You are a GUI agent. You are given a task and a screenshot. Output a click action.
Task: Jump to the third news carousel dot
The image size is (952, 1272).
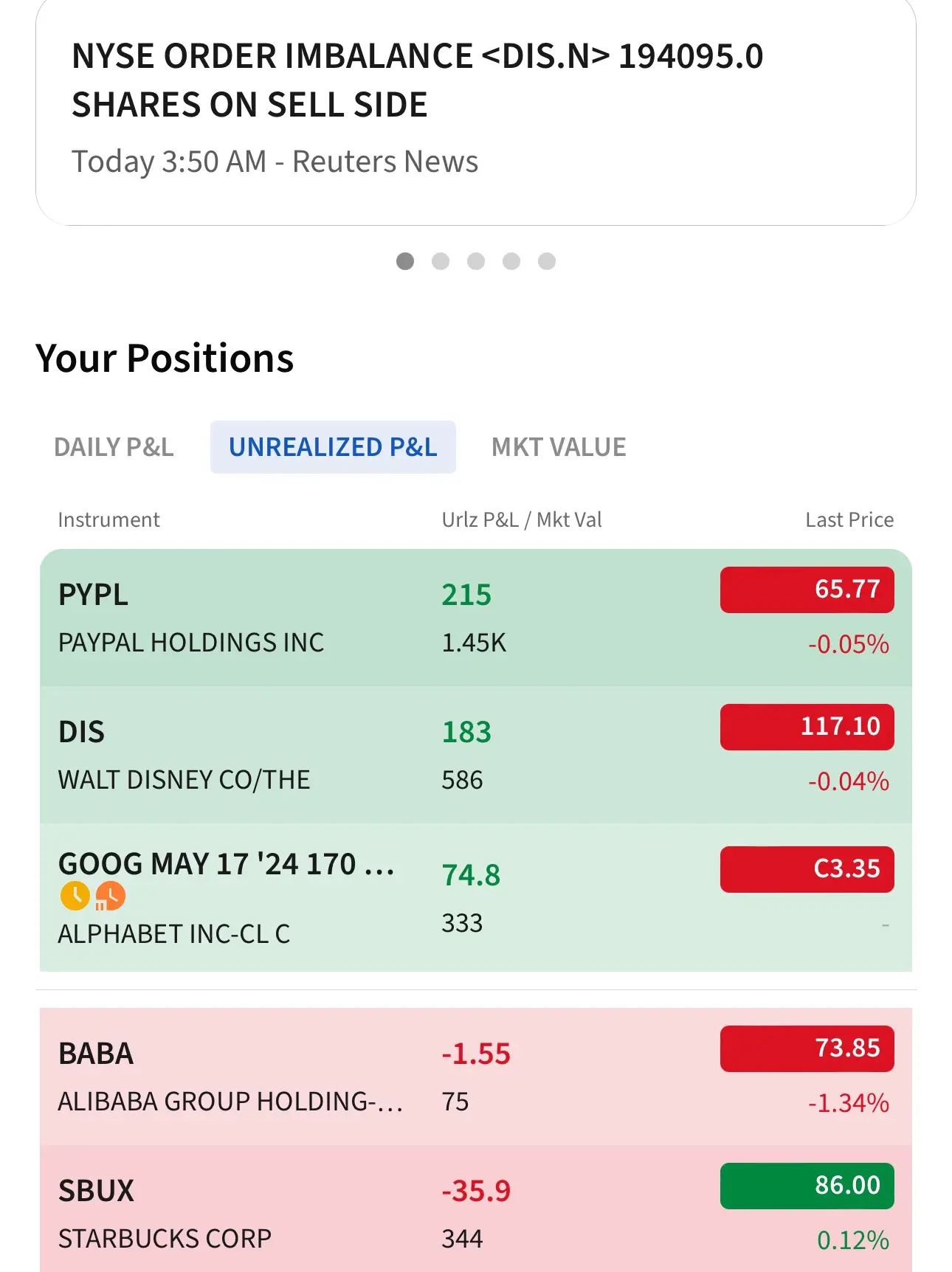point(476,261)
